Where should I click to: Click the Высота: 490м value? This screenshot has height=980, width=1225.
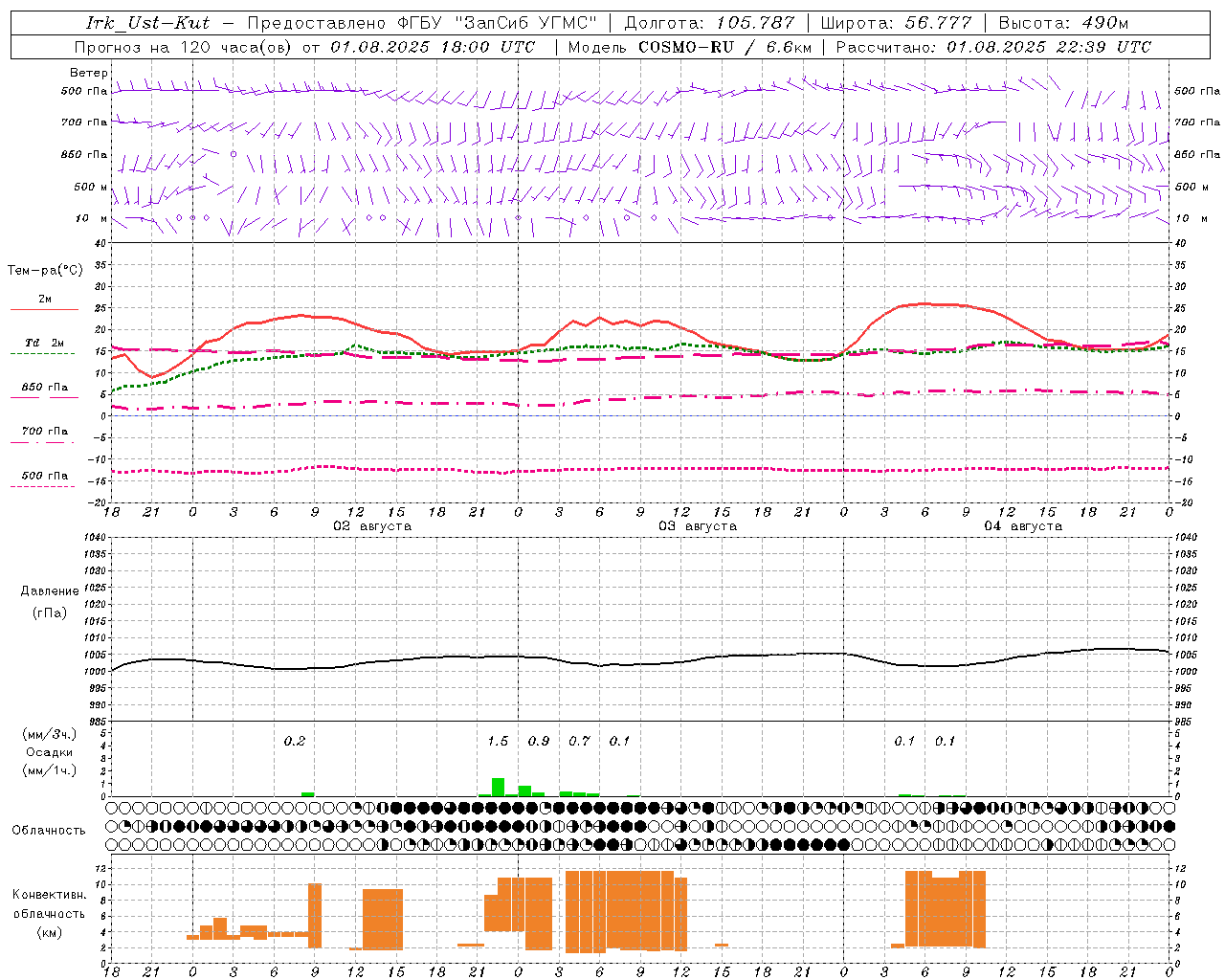tap(1063, 23)
